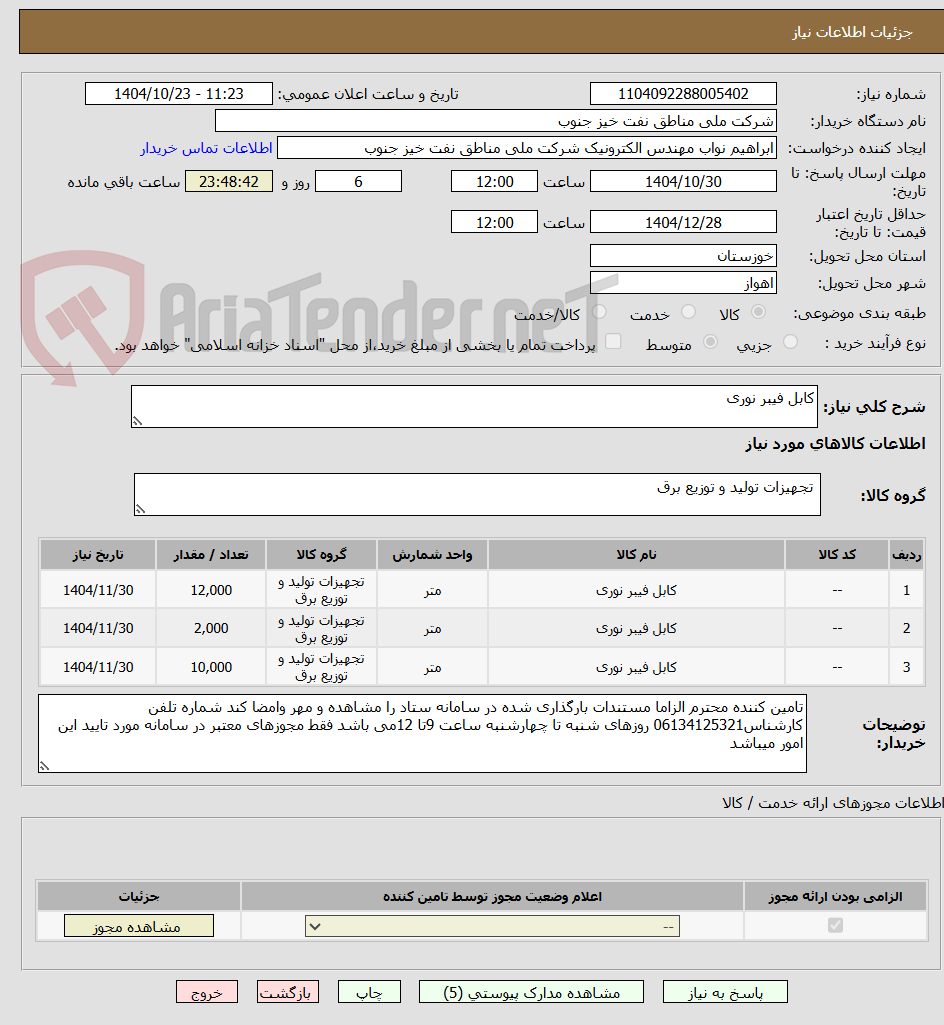Select the متوسط purchase type radio
944x1025 pixels.
click(710, 341)
